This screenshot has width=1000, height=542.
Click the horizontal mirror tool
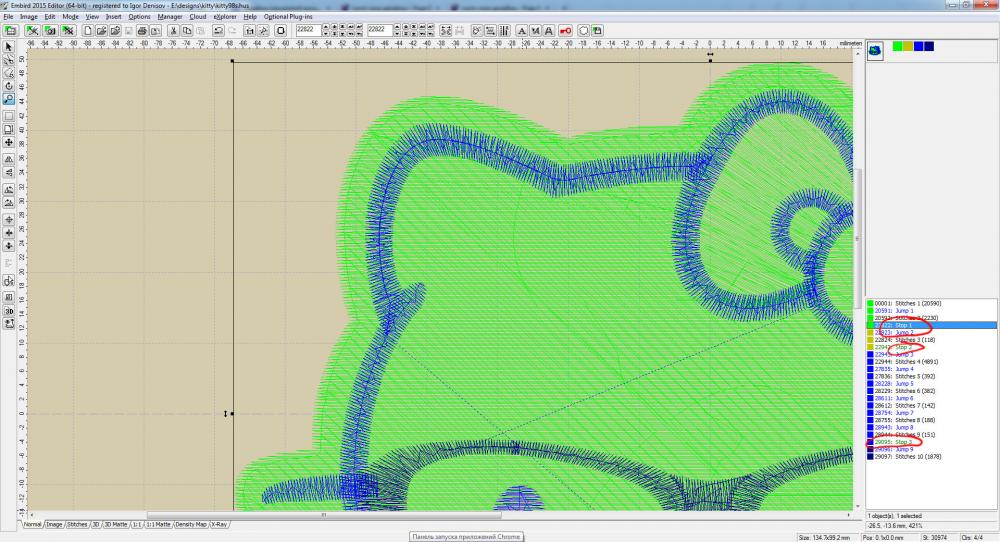(x=8, y=159)
